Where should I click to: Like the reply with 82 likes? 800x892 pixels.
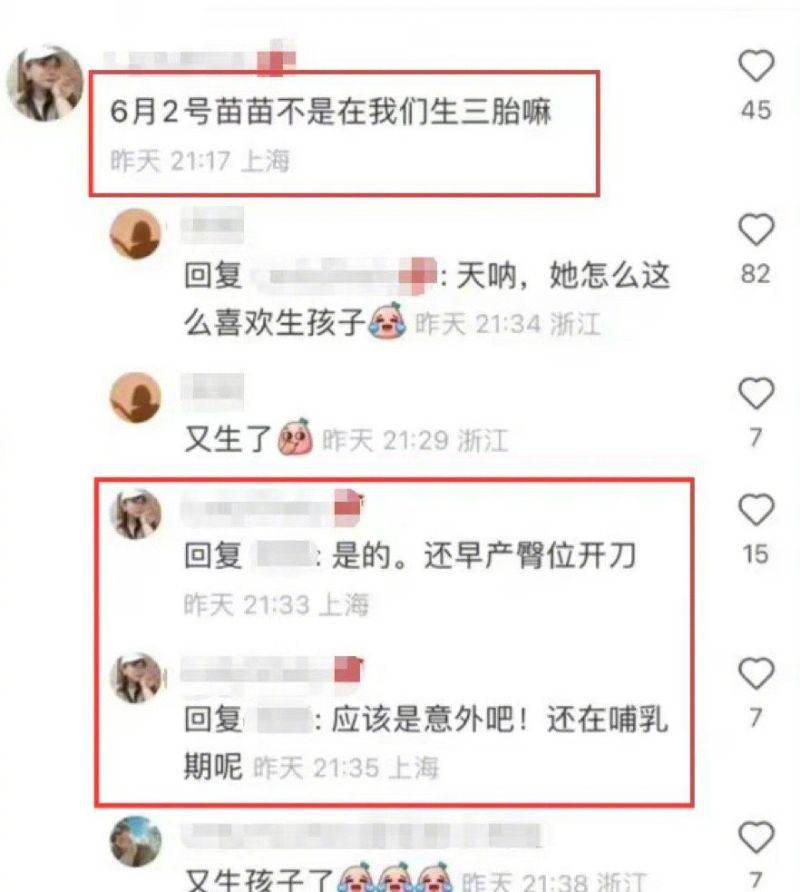tap(756, 229)
